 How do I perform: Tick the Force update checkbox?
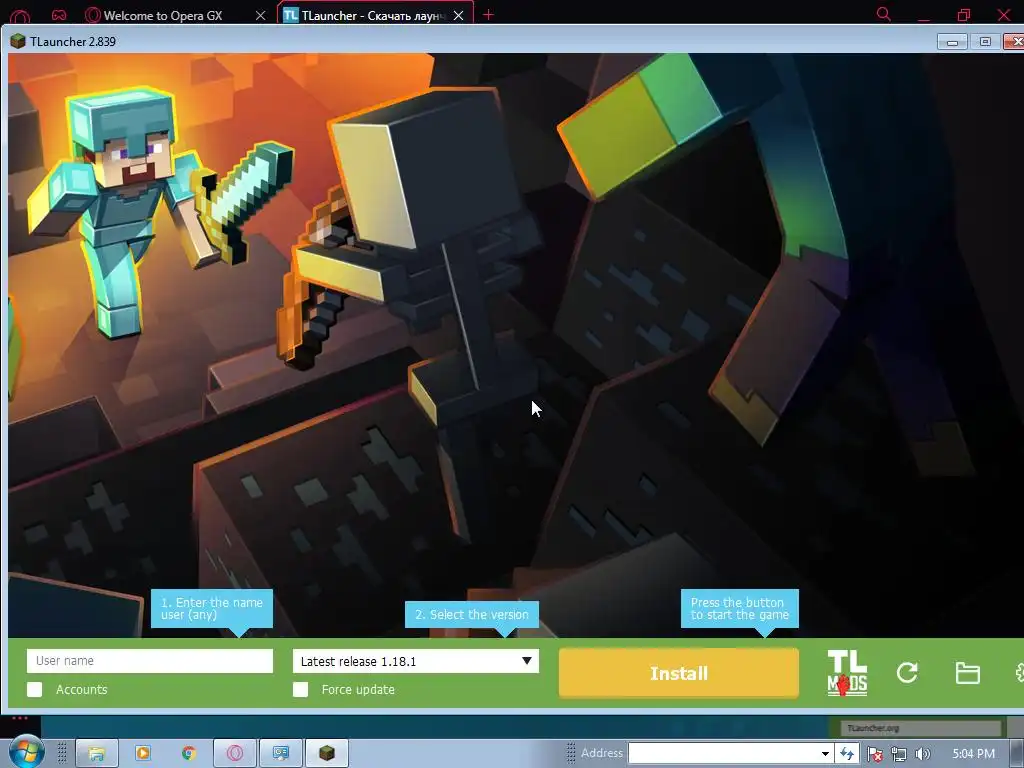300,690
